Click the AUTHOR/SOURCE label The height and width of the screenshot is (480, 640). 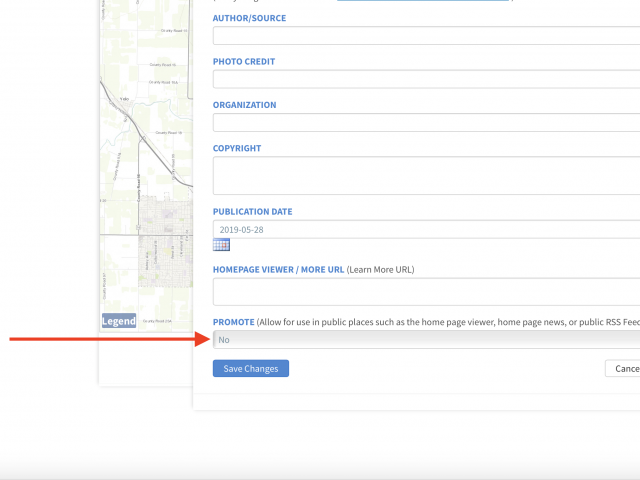click(249, 18)
